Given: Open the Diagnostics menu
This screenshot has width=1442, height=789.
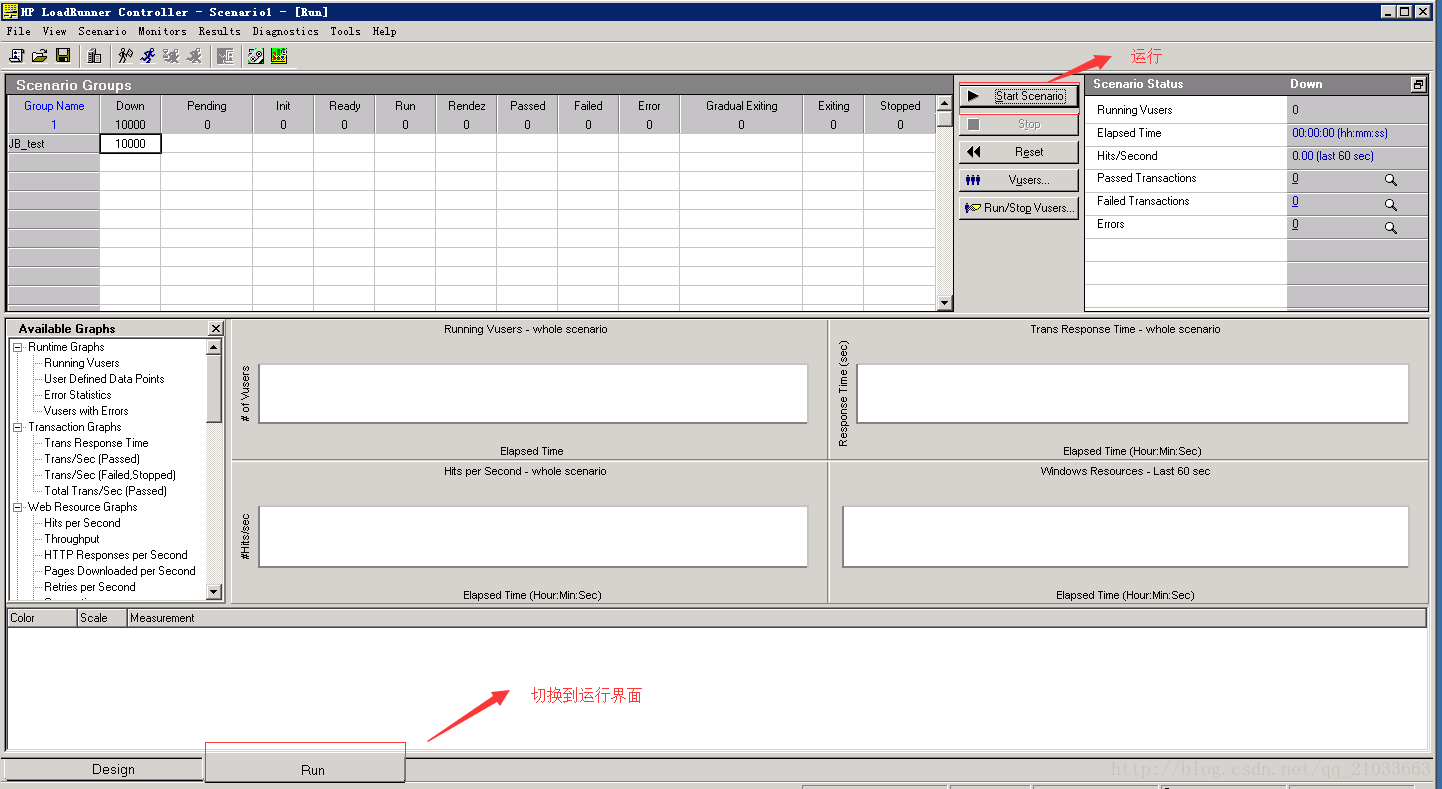Looking at the screenshot, I should pyautogui.click(x=285, y=31).
